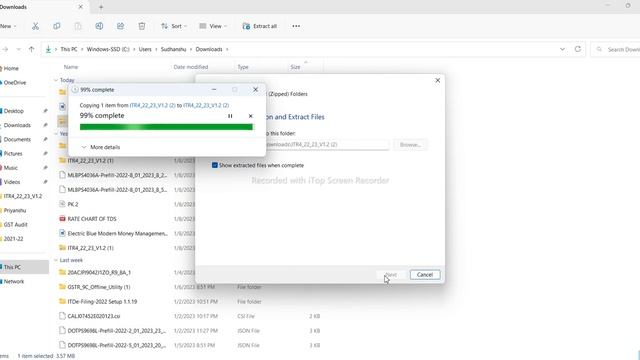Viewport: 640px width, 360px height.
Task: Open GST Audit in navigation pane
Action: click(x=16, y=224)
